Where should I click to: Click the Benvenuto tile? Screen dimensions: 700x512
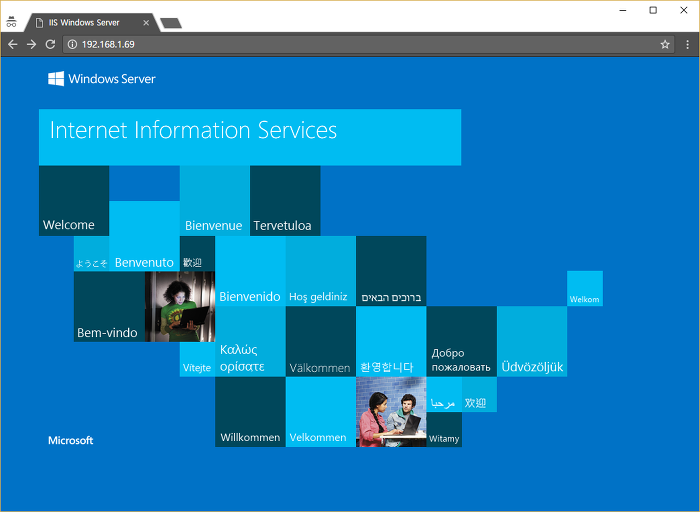click(x=145, y=236)
